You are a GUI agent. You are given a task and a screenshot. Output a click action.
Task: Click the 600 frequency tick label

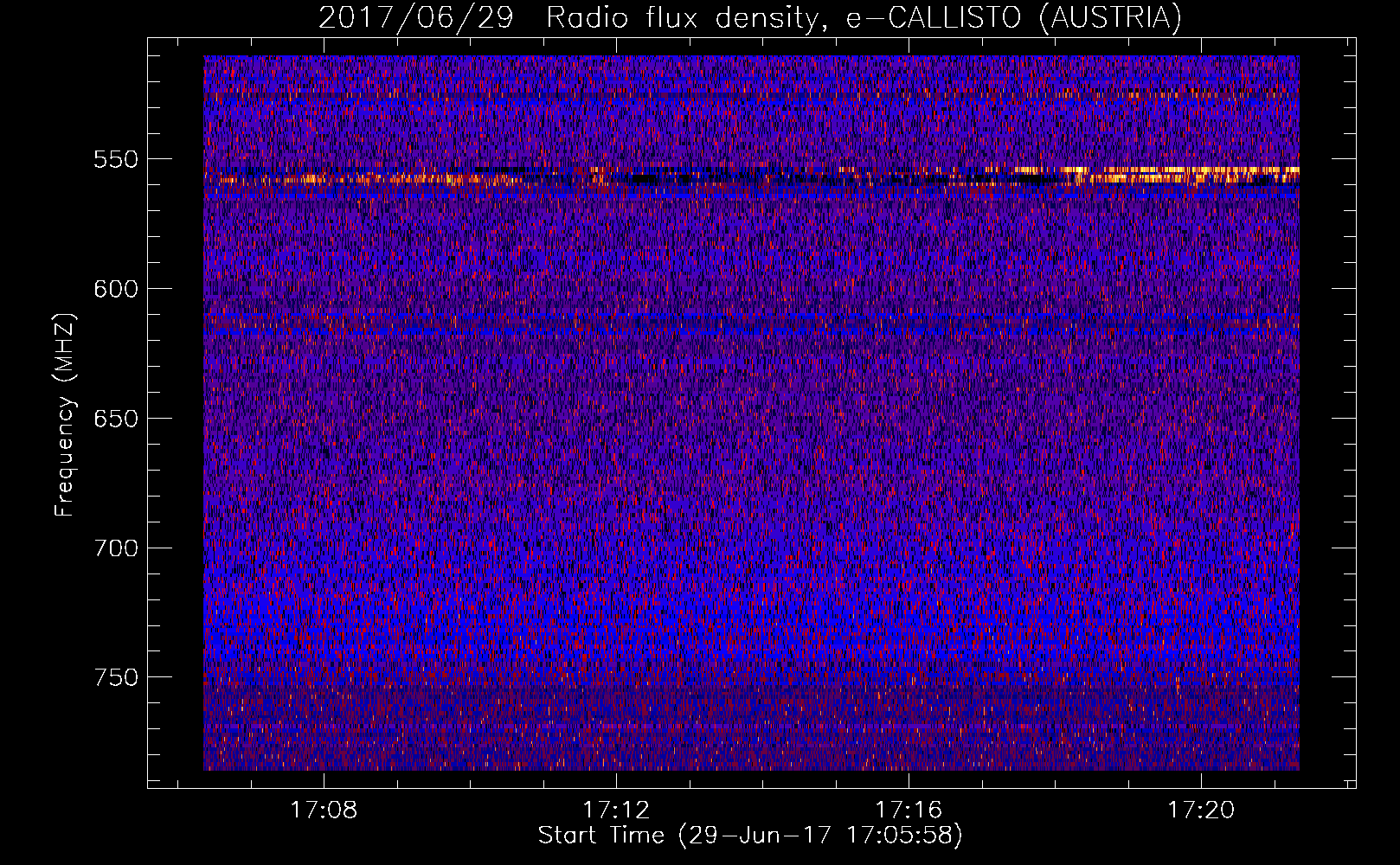[116, 289]
